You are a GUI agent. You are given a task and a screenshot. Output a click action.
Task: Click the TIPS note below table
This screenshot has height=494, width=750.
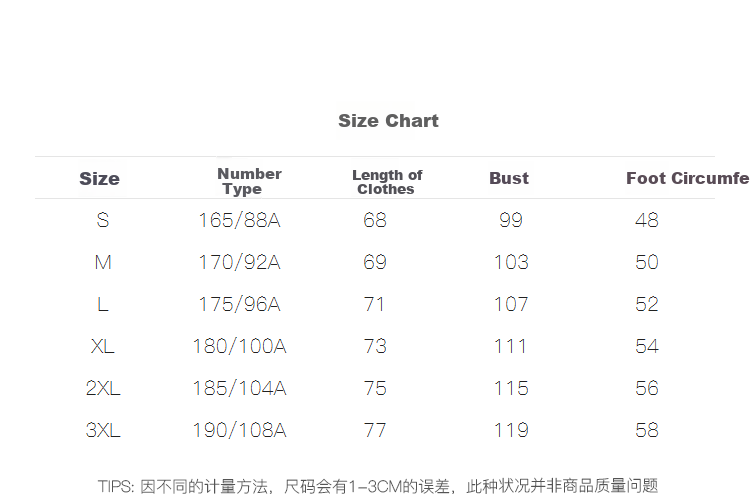click(378, 486)
